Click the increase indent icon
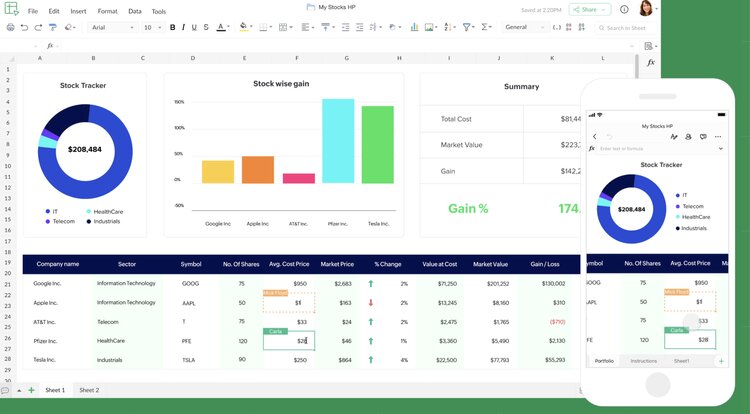The width and height of the screenshot is (750, 414). (x=359, y=28)
